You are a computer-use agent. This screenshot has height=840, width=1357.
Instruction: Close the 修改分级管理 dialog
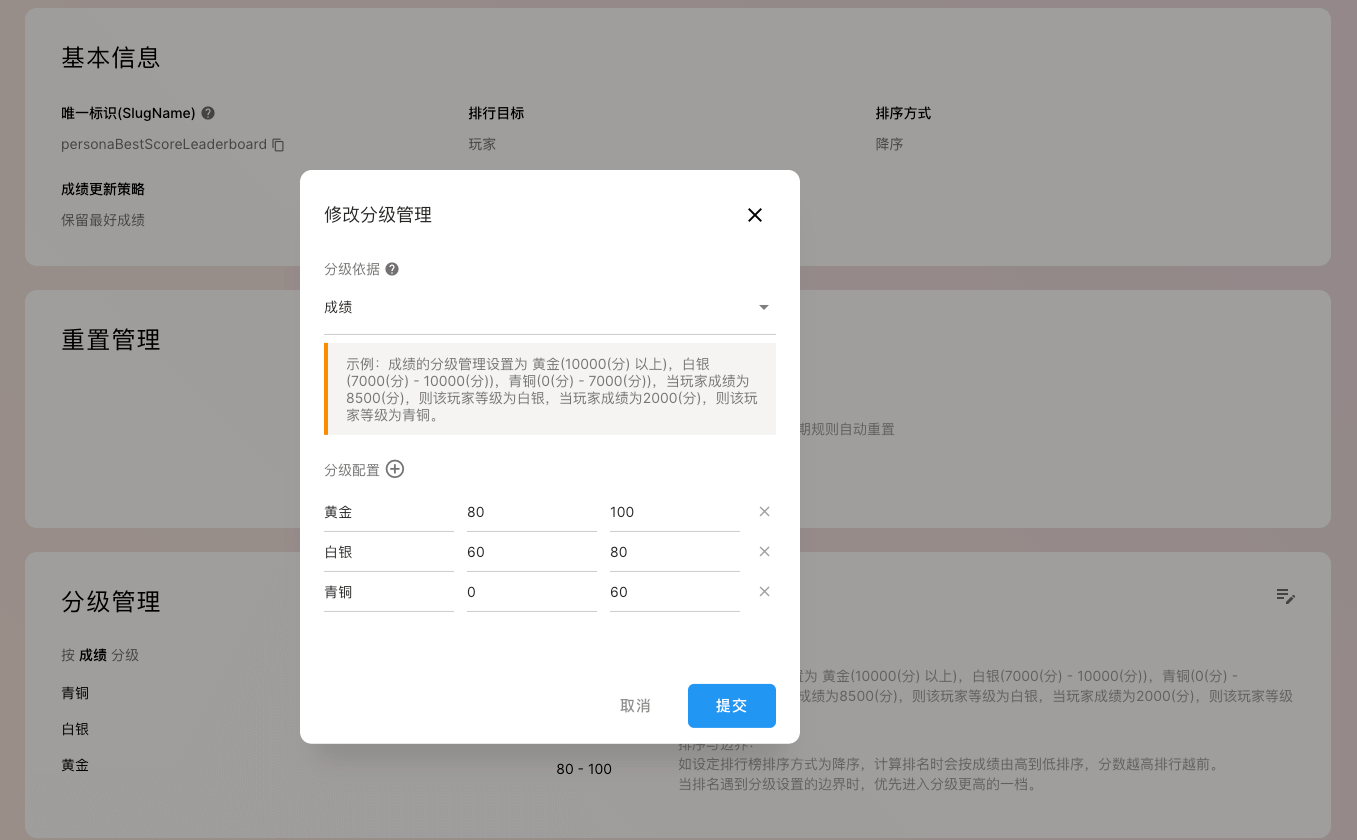click(755, 215)
